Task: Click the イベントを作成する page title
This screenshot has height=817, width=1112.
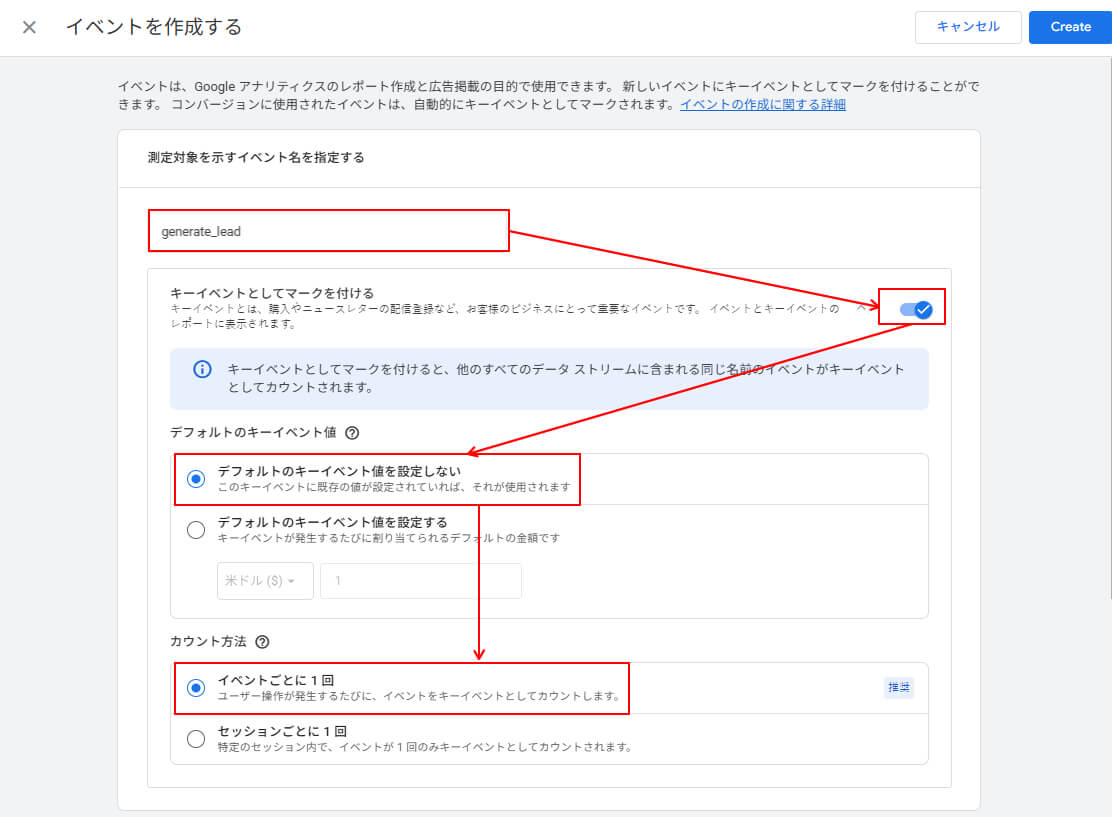Action: 154,27
